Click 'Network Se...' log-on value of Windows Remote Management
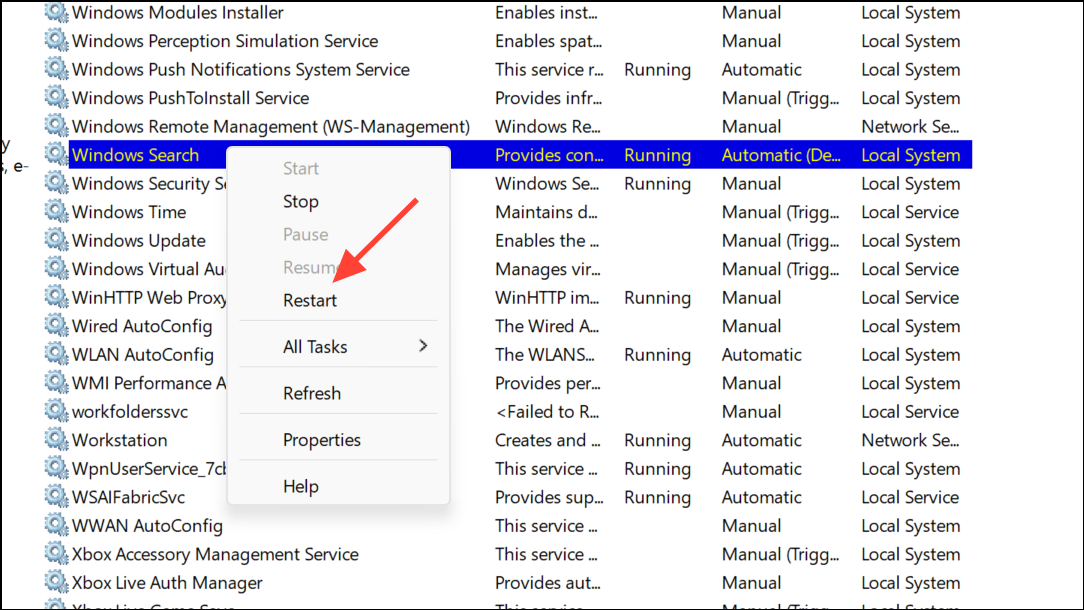The width and height of the screenshot is (1084, 610). point(910,127)
